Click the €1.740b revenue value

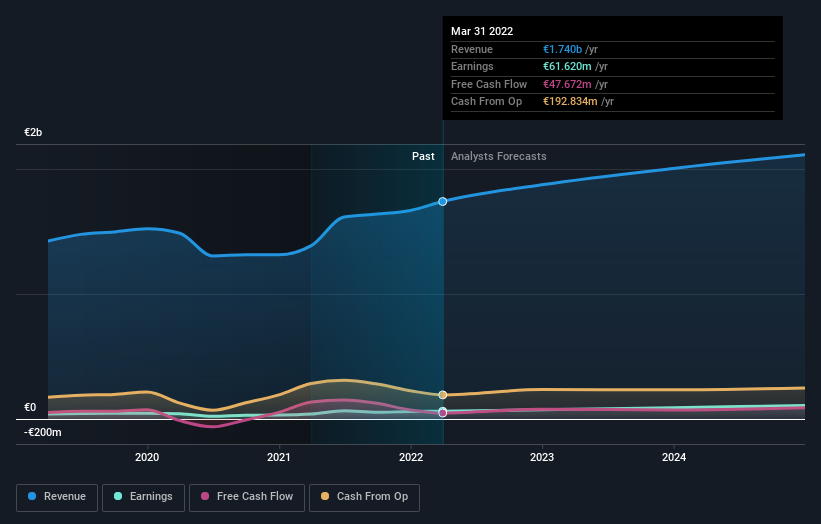click(562, 49)
